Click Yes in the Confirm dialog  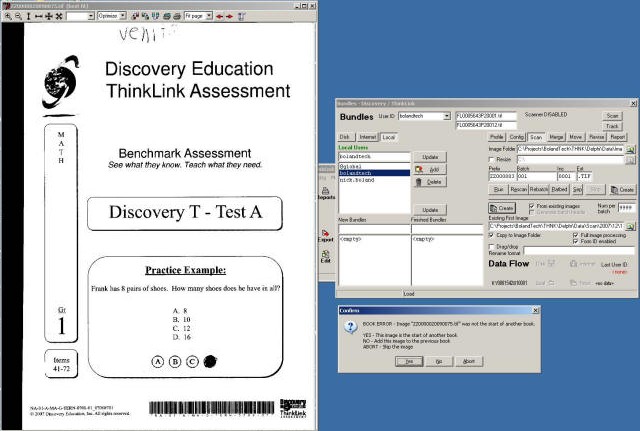click(409, 361)
